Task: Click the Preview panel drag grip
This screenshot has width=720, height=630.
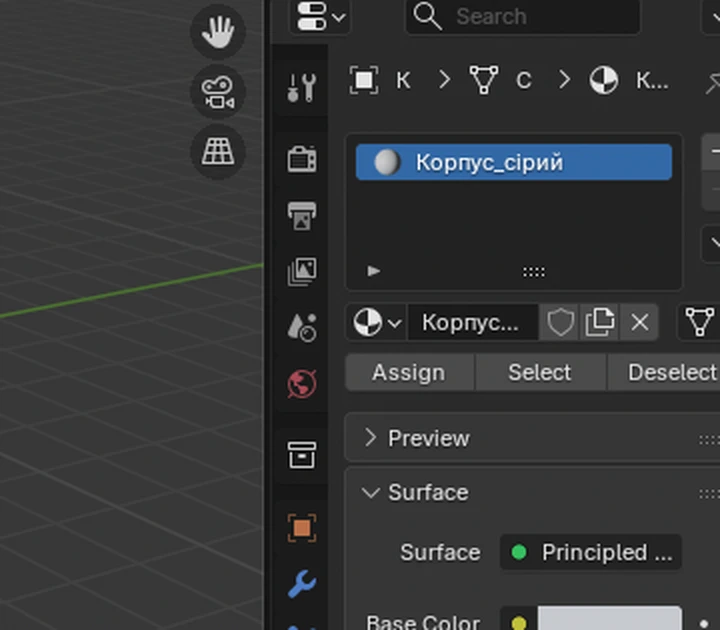Action: pyautogui.click(x=709, y=440)
